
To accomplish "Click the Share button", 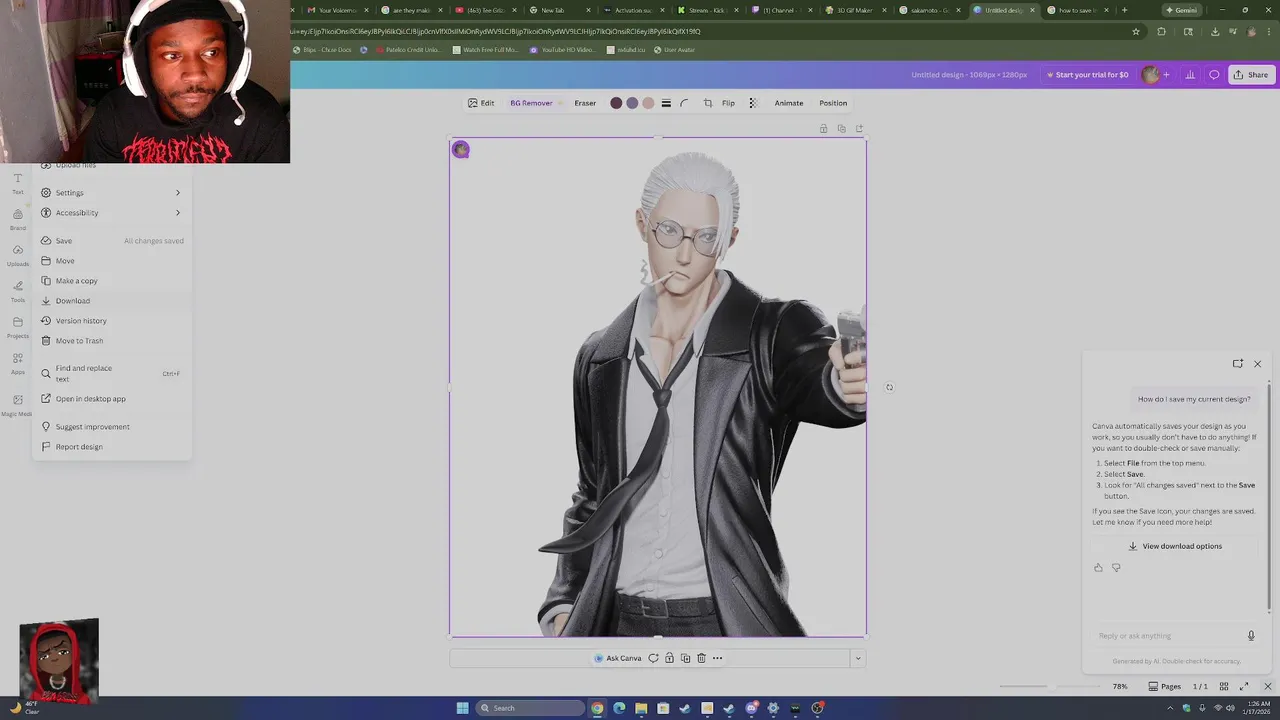I will [1251, 75].
